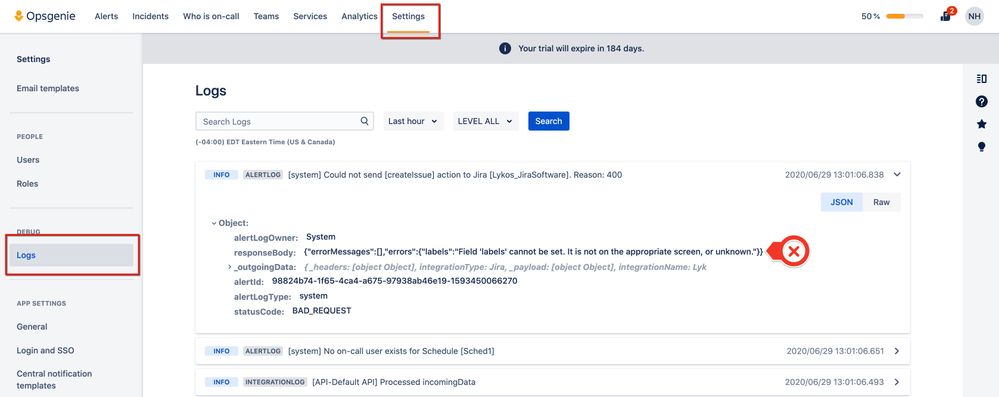999x397 pixels.
Task: Click the timestamp 2020/06/29 13:01:06.651
Action: point(834,350)
